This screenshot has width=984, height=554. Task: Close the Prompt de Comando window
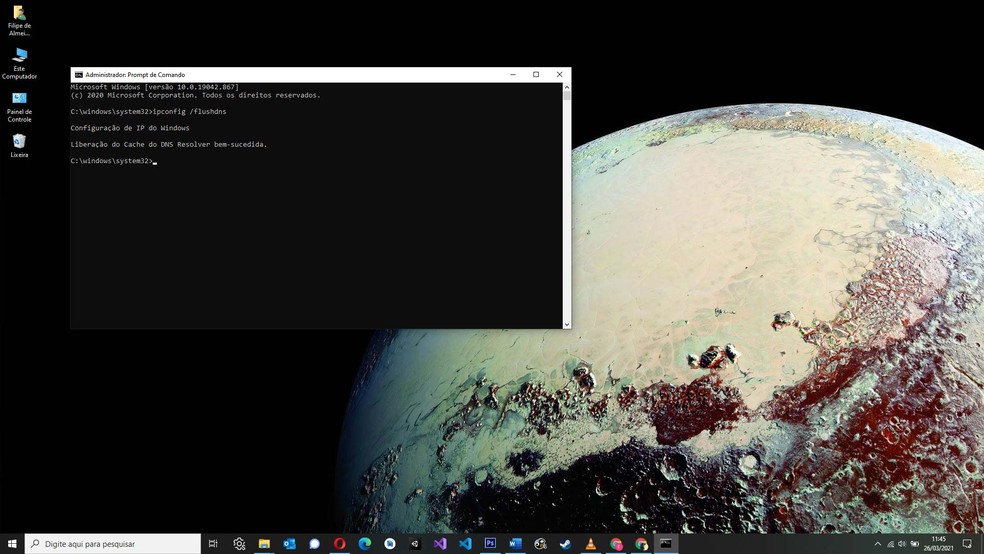pyautogui.click(x=559, y=75)
